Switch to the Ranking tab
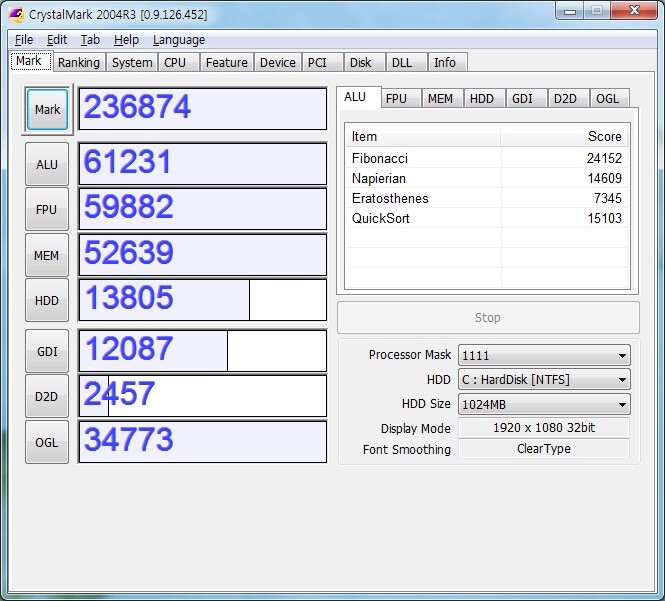 point(78,62)
